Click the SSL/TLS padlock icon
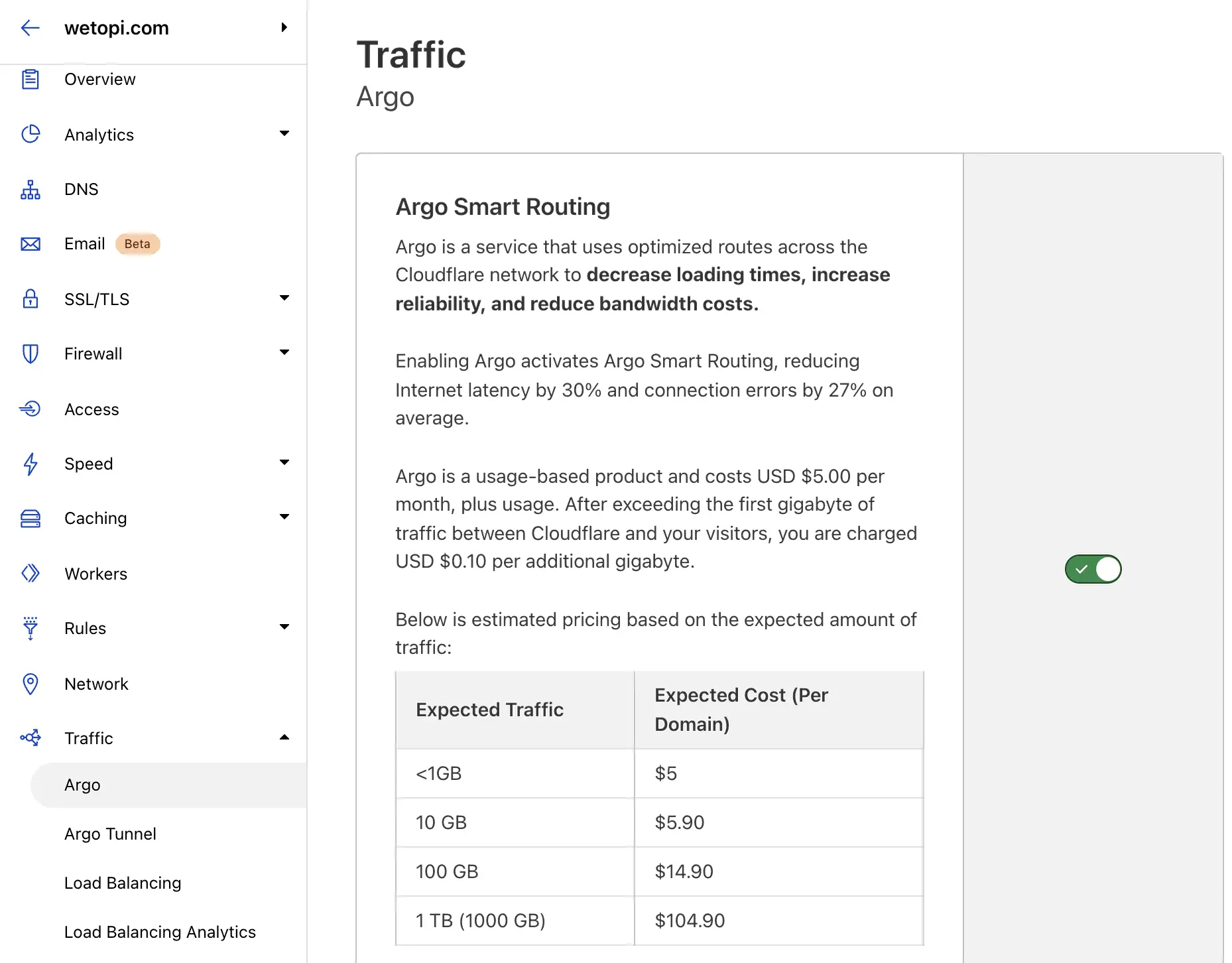 [31, 298]
